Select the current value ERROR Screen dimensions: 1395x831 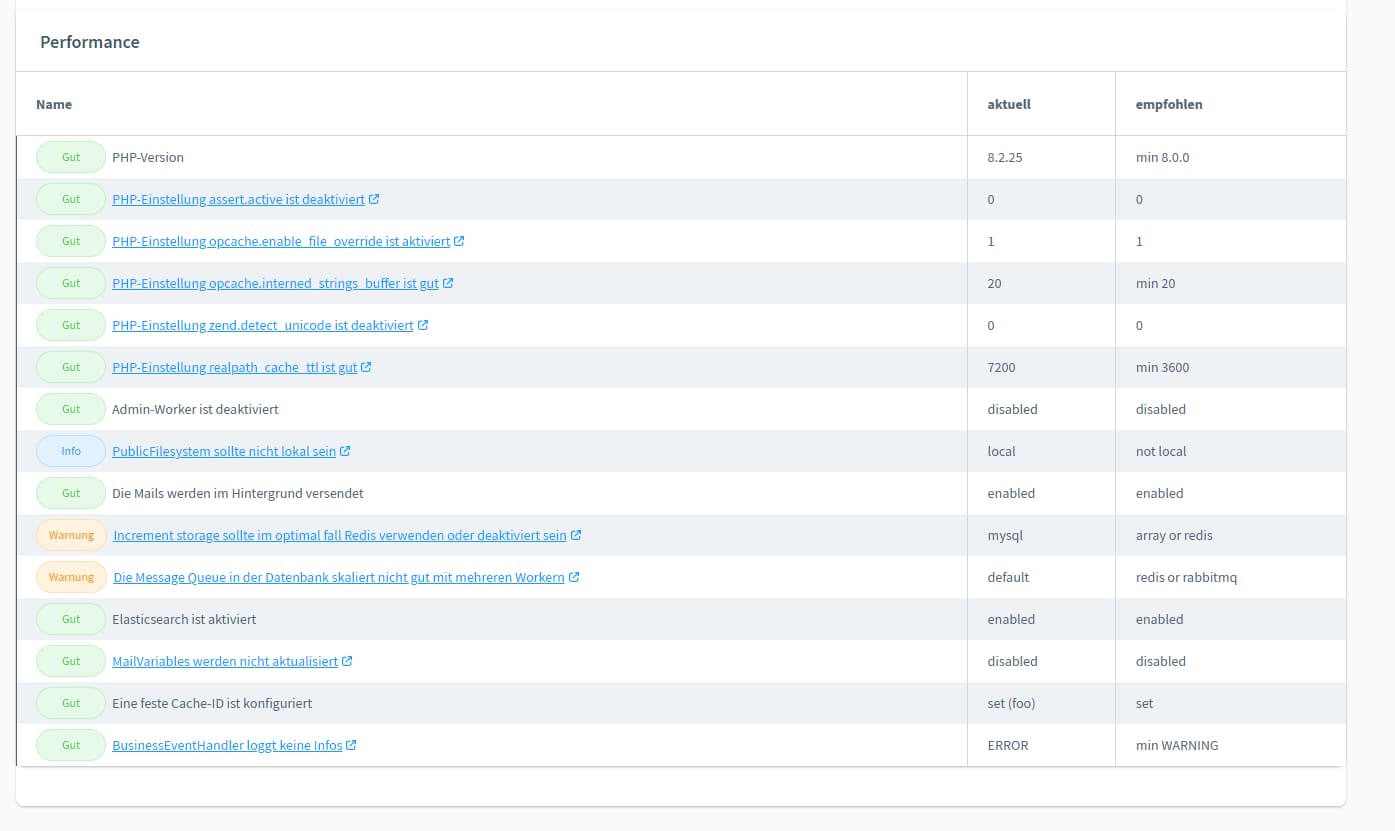pos(1008,745)
